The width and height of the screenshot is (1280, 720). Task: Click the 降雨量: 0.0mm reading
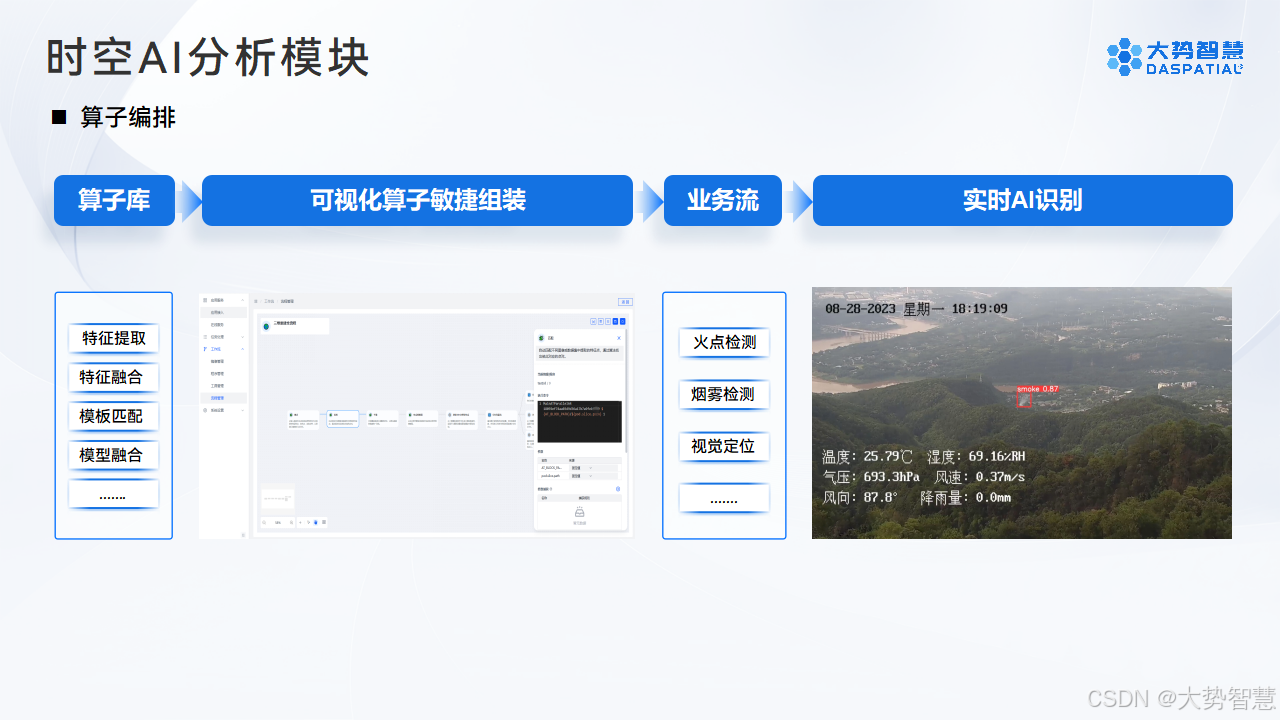tap(966, 497)
